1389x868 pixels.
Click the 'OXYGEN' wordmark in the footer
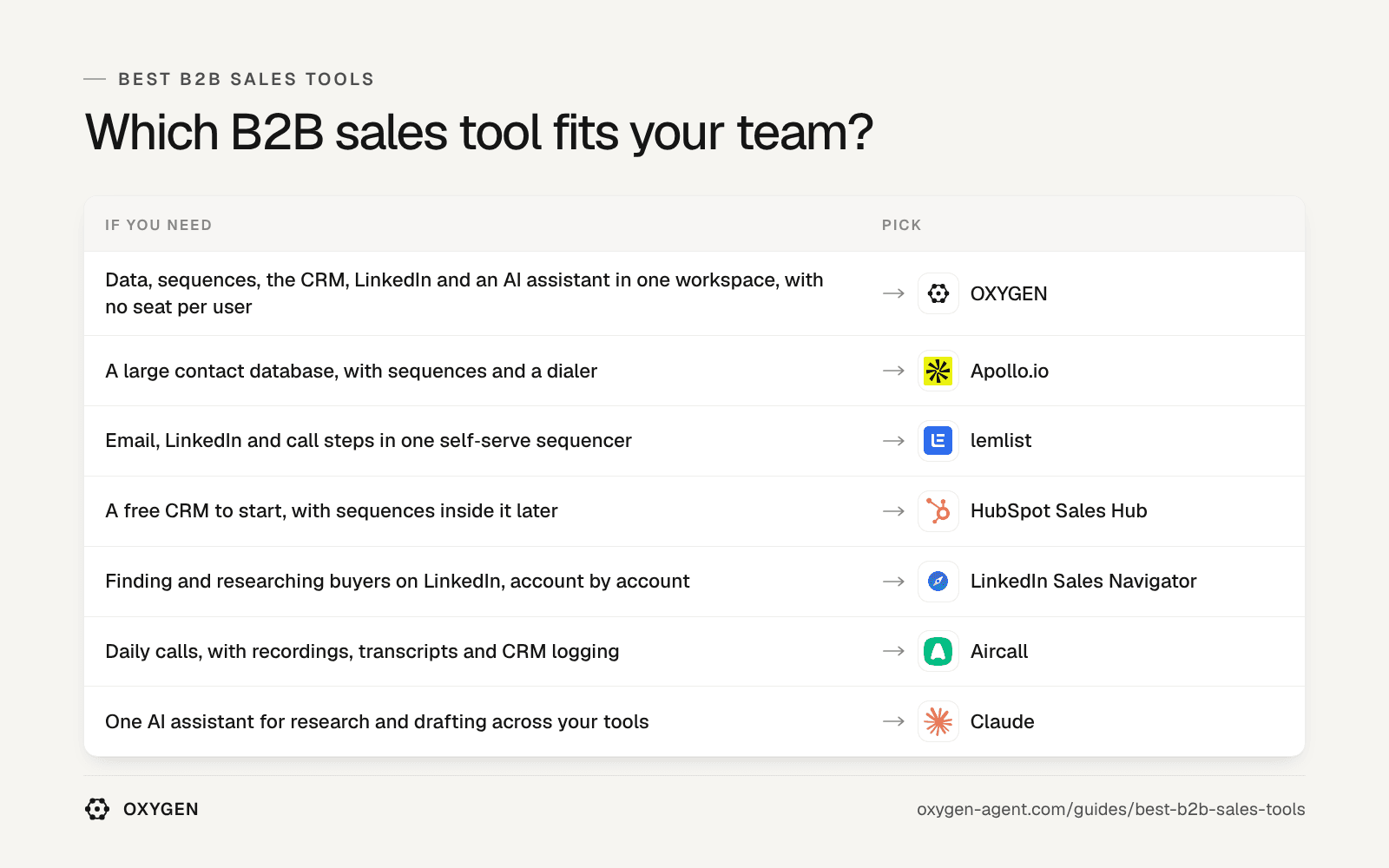pyautogui.click(x=161, y=809)
